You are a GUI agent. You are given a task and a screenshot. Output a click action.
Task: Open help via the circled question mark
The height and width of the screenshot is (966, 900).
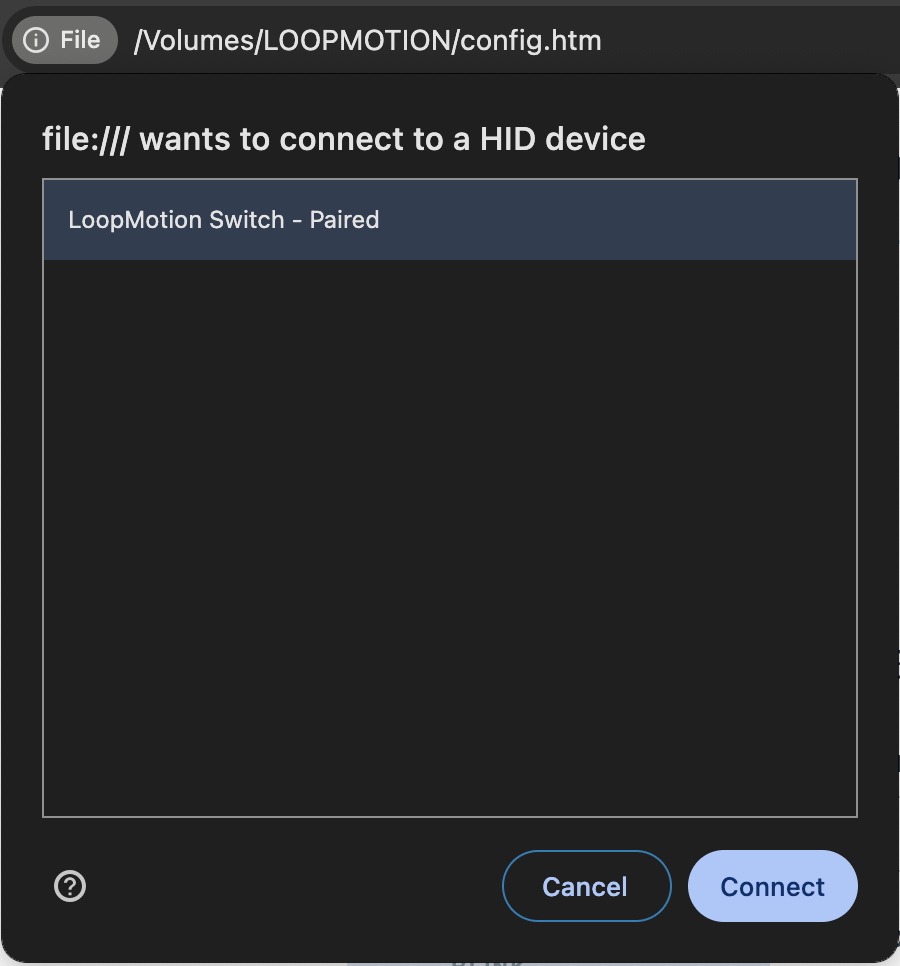point(70,886)
